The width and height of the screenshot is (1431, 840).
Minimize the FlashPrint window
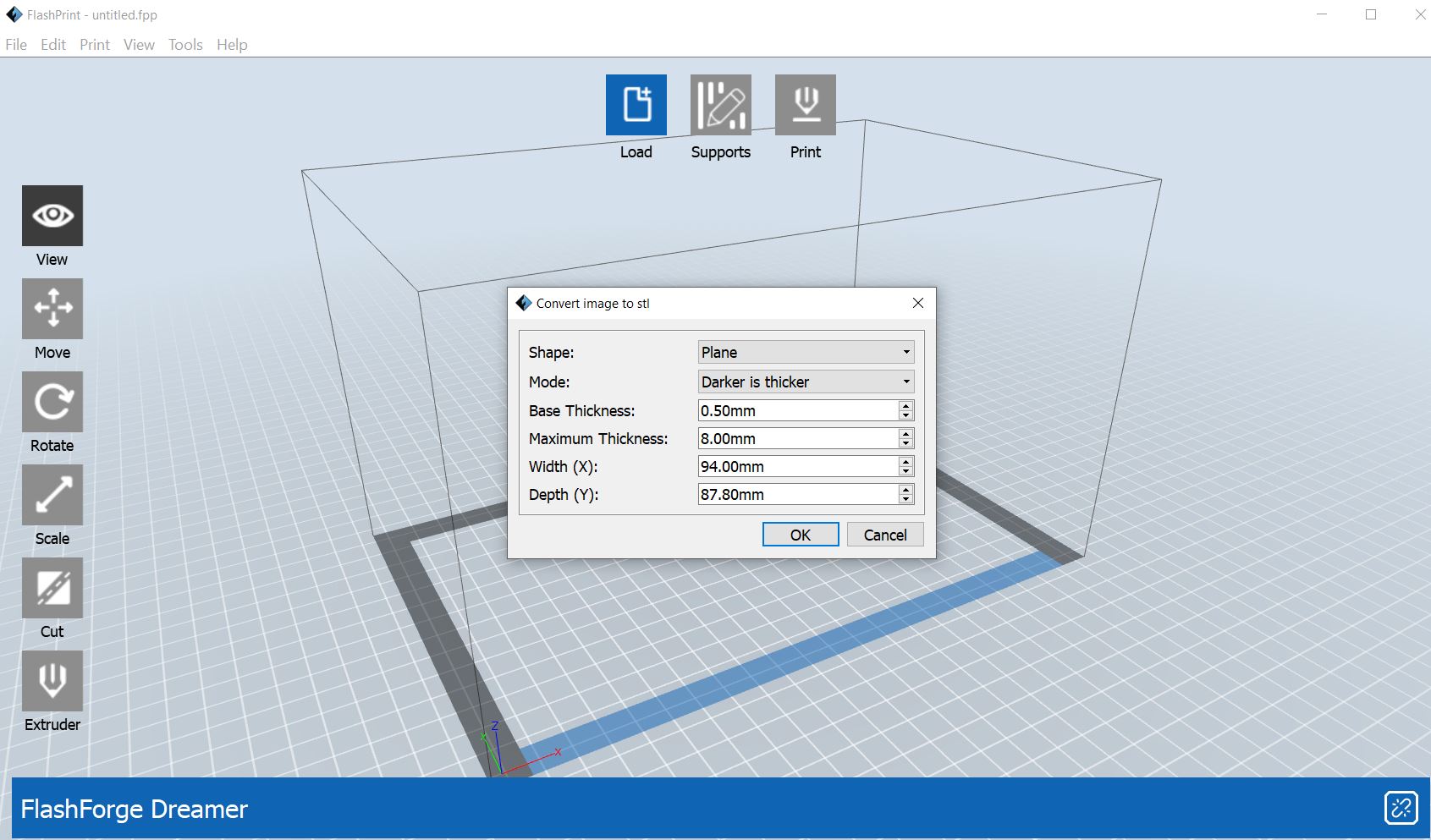[1322, 14]
